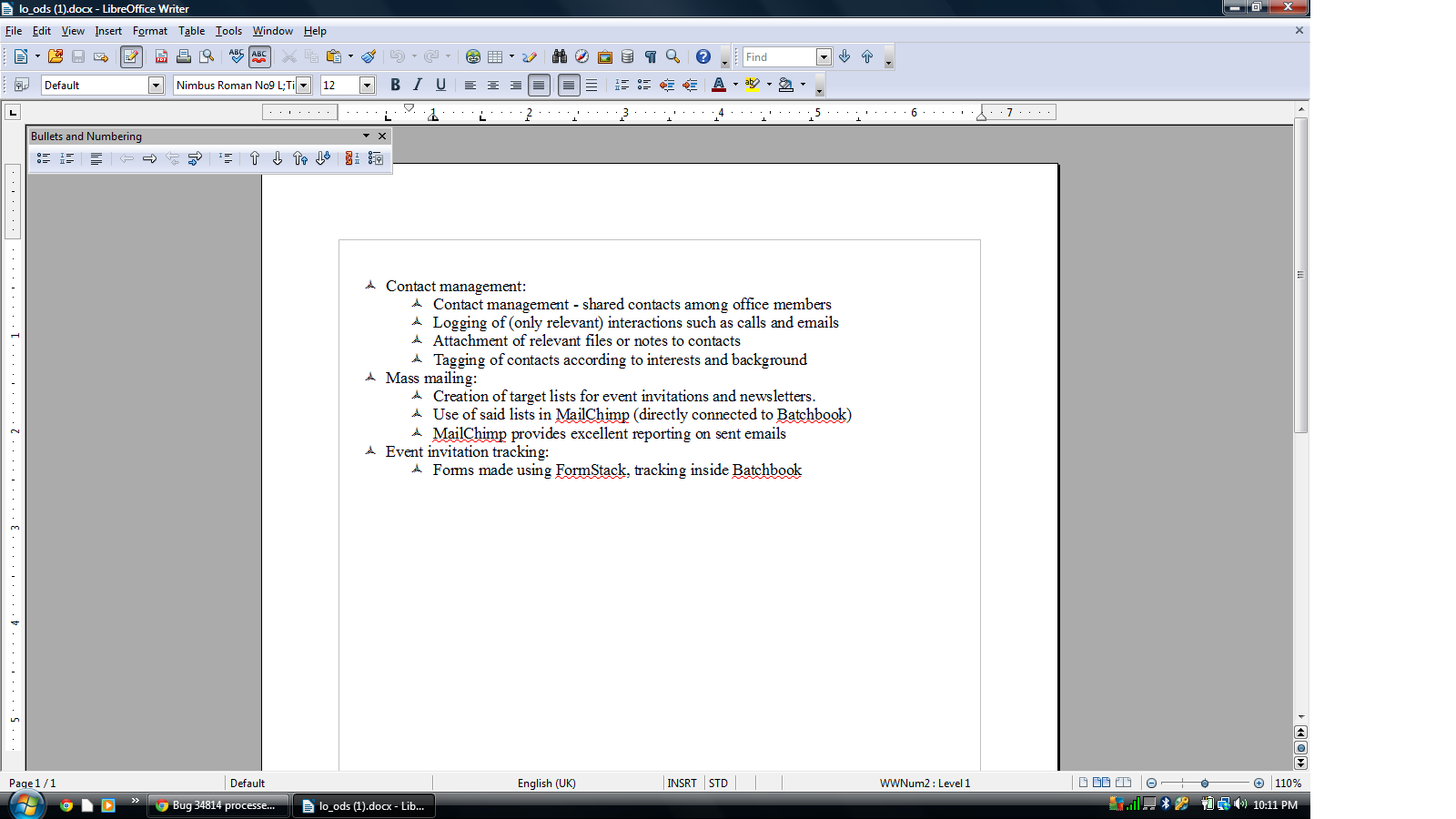The image size is (1456, 819).
Task: Click the Gallery picture icon
Action: [x=604, y=56]
